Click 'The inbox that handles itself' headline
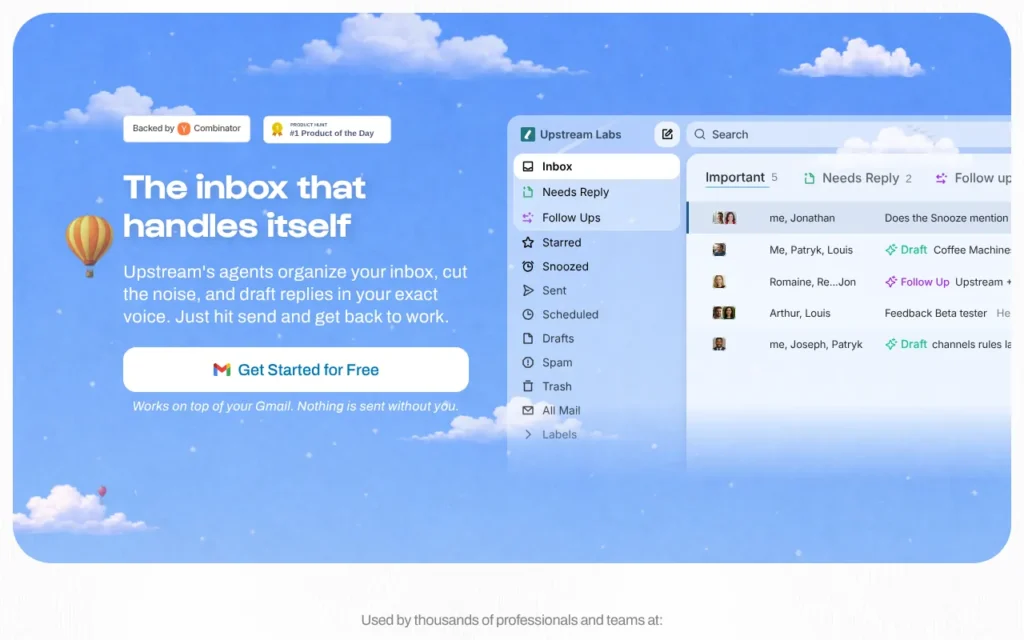 coord(245,207)
